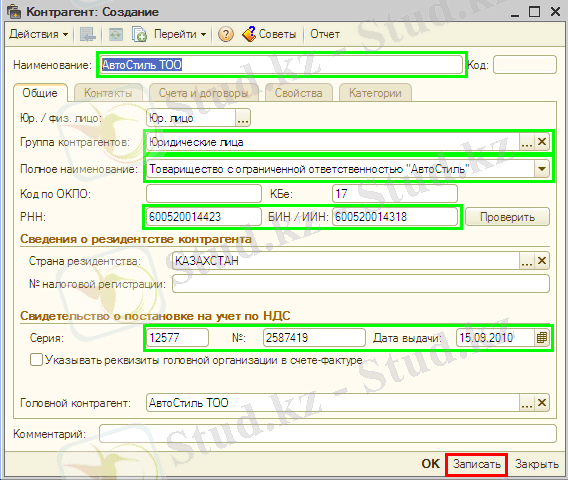Toggle головной организации в счете-фактуре checkbox
The width and height of the screenshot is (568, 480).
click(36, 360)
